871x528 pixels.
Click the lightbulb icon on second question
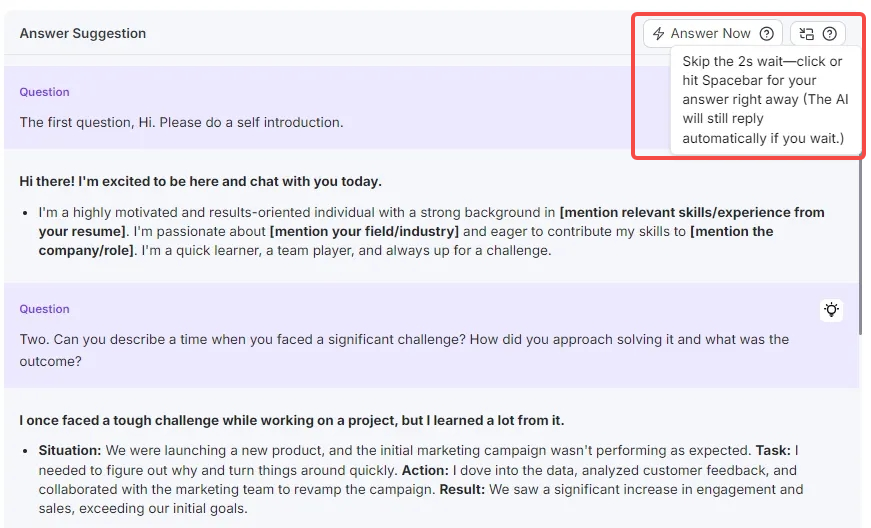click(831, 310)
